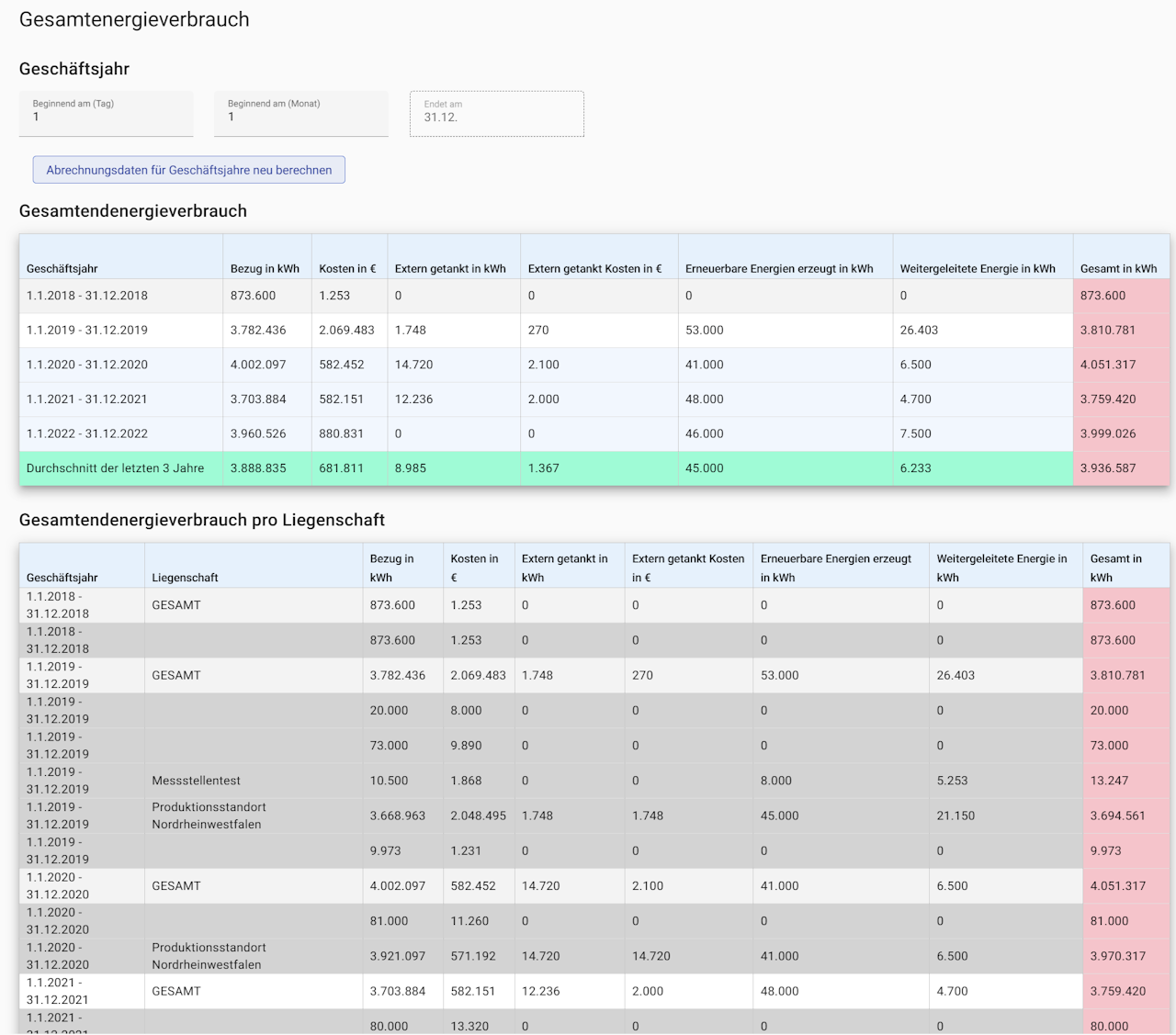This screenshot has width=1176, height=1035.
Task: Click 'Erneuerbare Energien erzeugt in kWh' header in top table
Action: (779, 269)
